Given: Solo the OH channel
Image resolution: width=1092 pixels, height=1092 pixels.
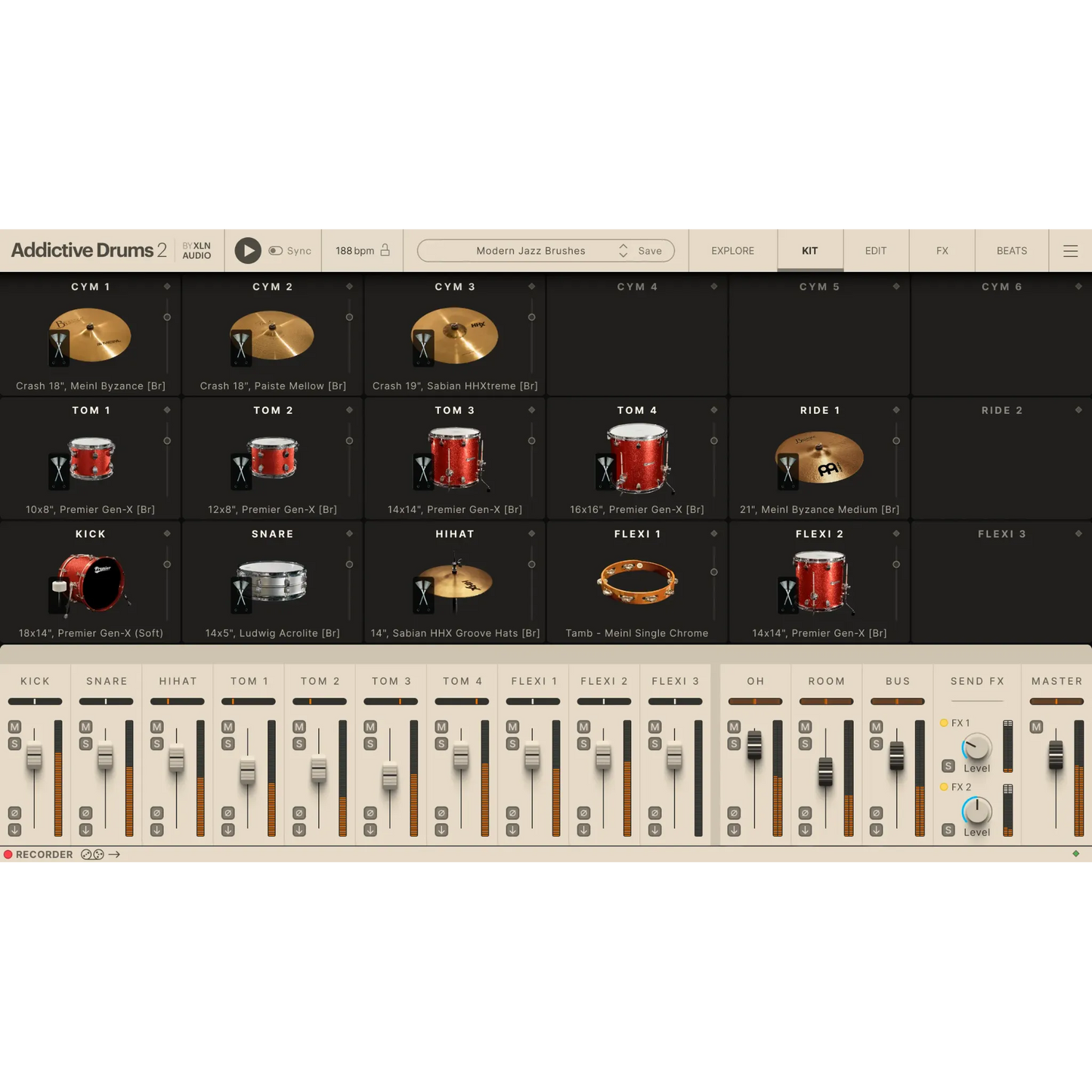Looking at the screenshot, I should coord(732,744).
